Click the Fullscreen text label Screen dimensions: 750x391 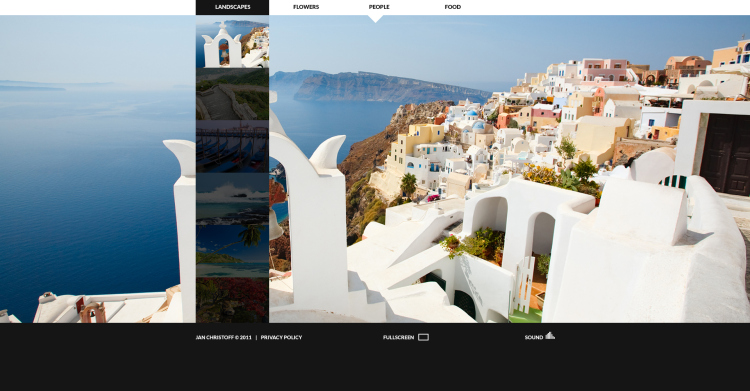(398, 337)
